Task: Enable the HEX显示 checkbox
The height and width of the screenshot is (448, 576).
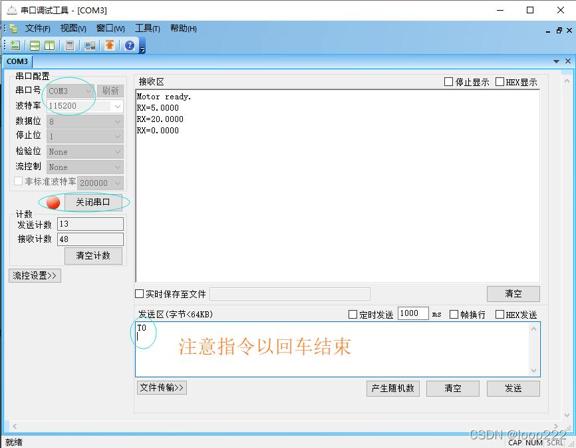Action: click(x=499, y=82)
